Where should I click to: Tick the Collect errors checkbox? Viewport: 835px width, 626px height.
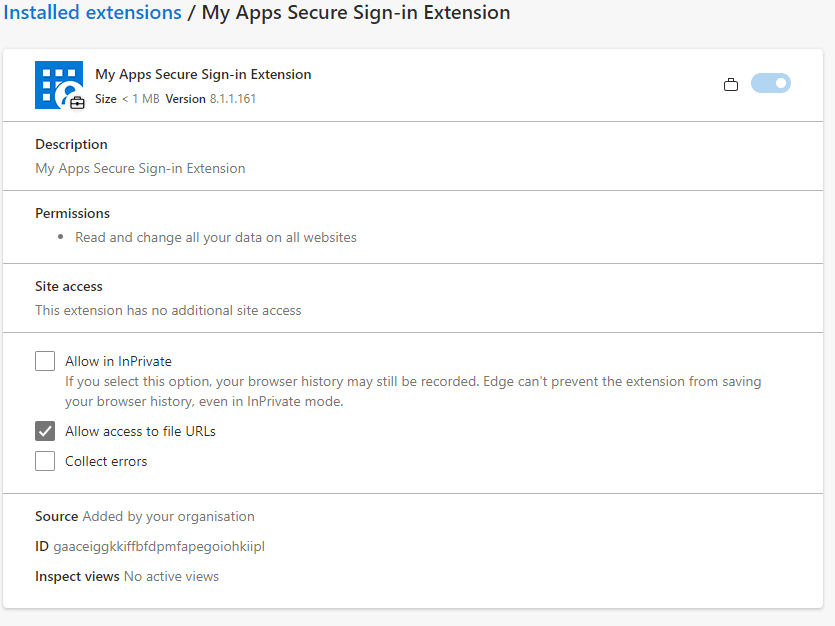[x=45, y=461]
